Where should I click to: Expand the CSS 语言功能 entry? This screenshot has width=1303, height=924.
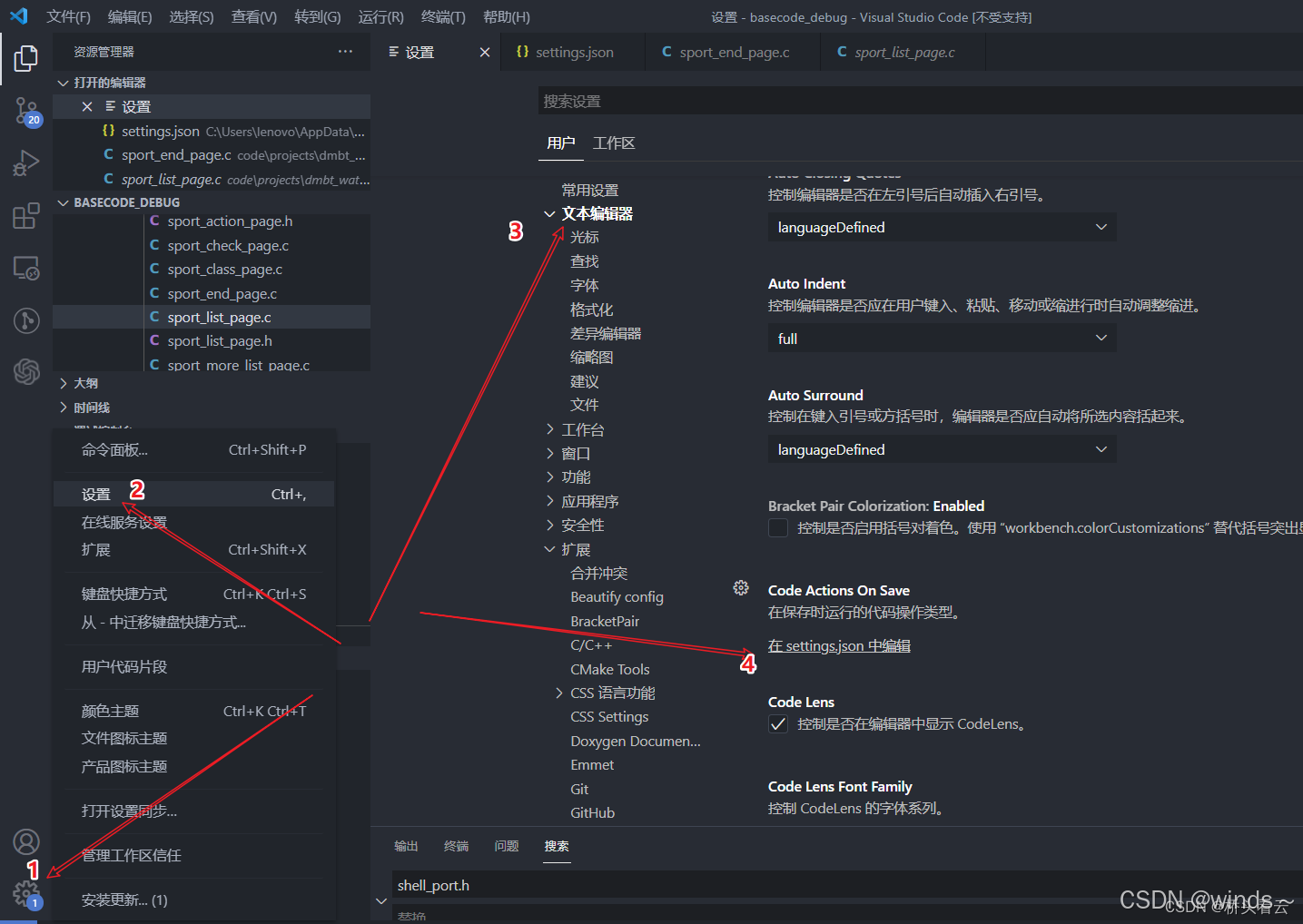[x=558, y=693]
